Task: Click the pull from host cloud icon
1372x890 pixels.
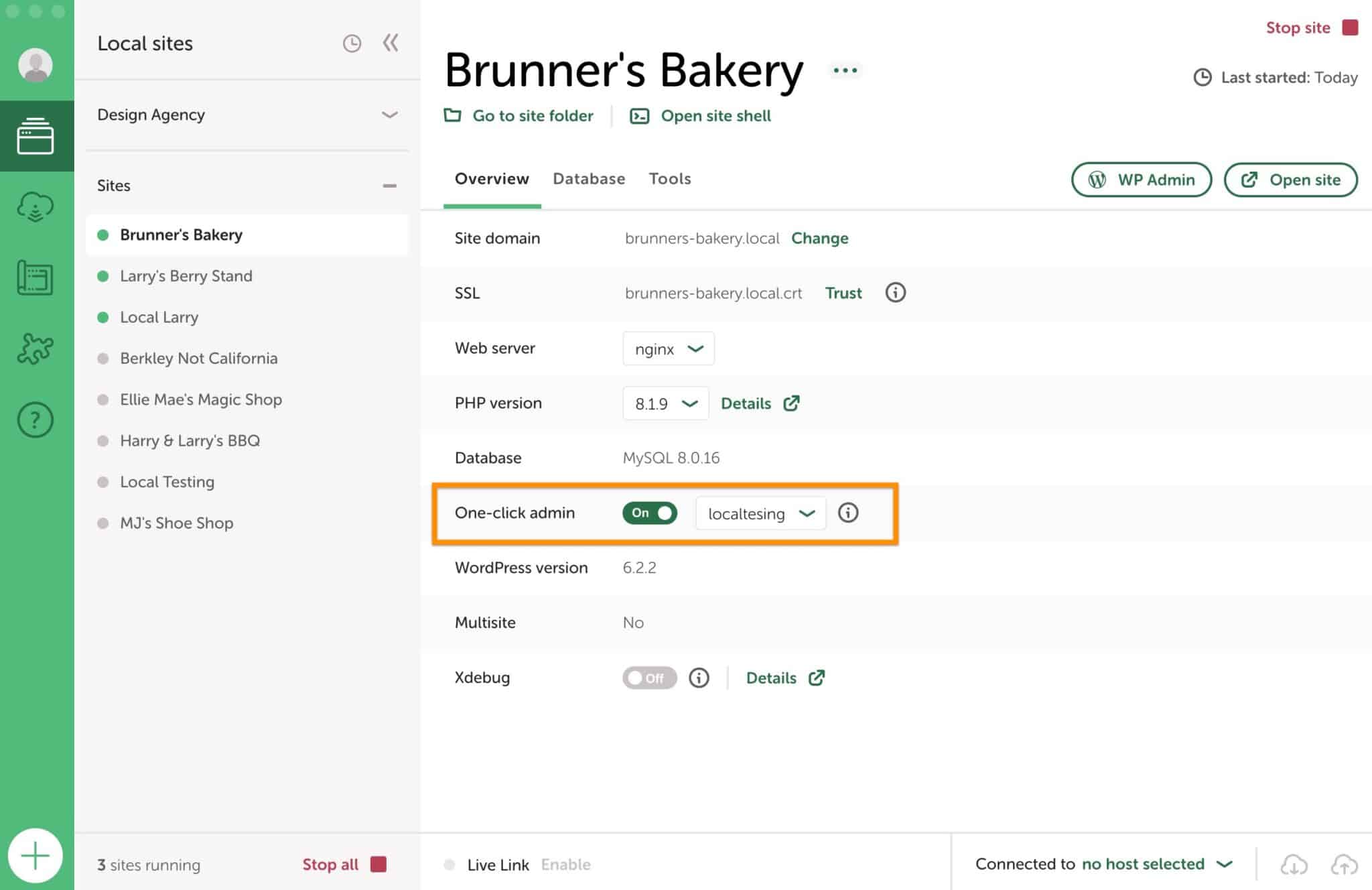Action: click(x=1293, y=864)
